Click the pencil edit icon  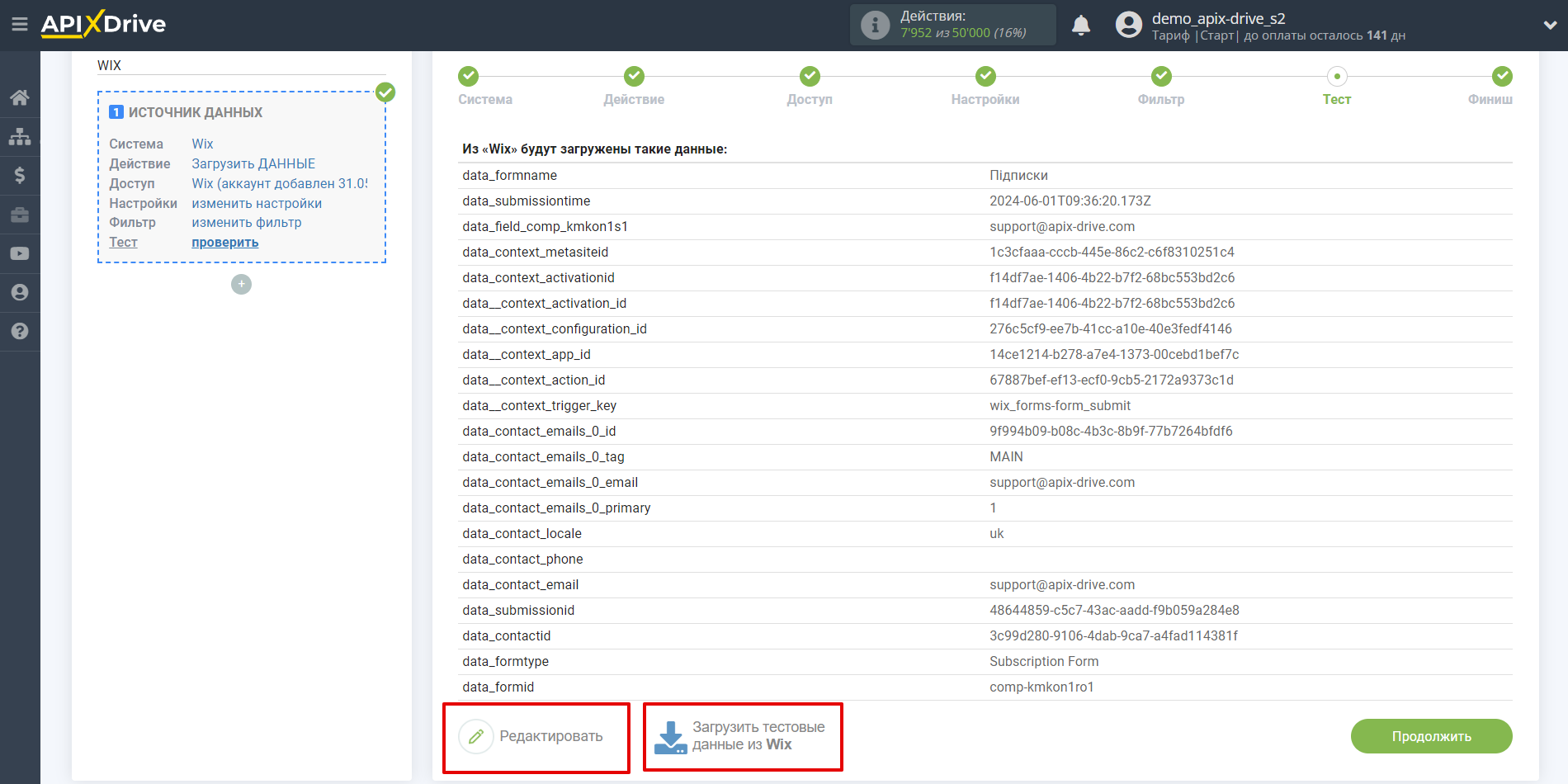pyautogui.click(x=475, y=736)
